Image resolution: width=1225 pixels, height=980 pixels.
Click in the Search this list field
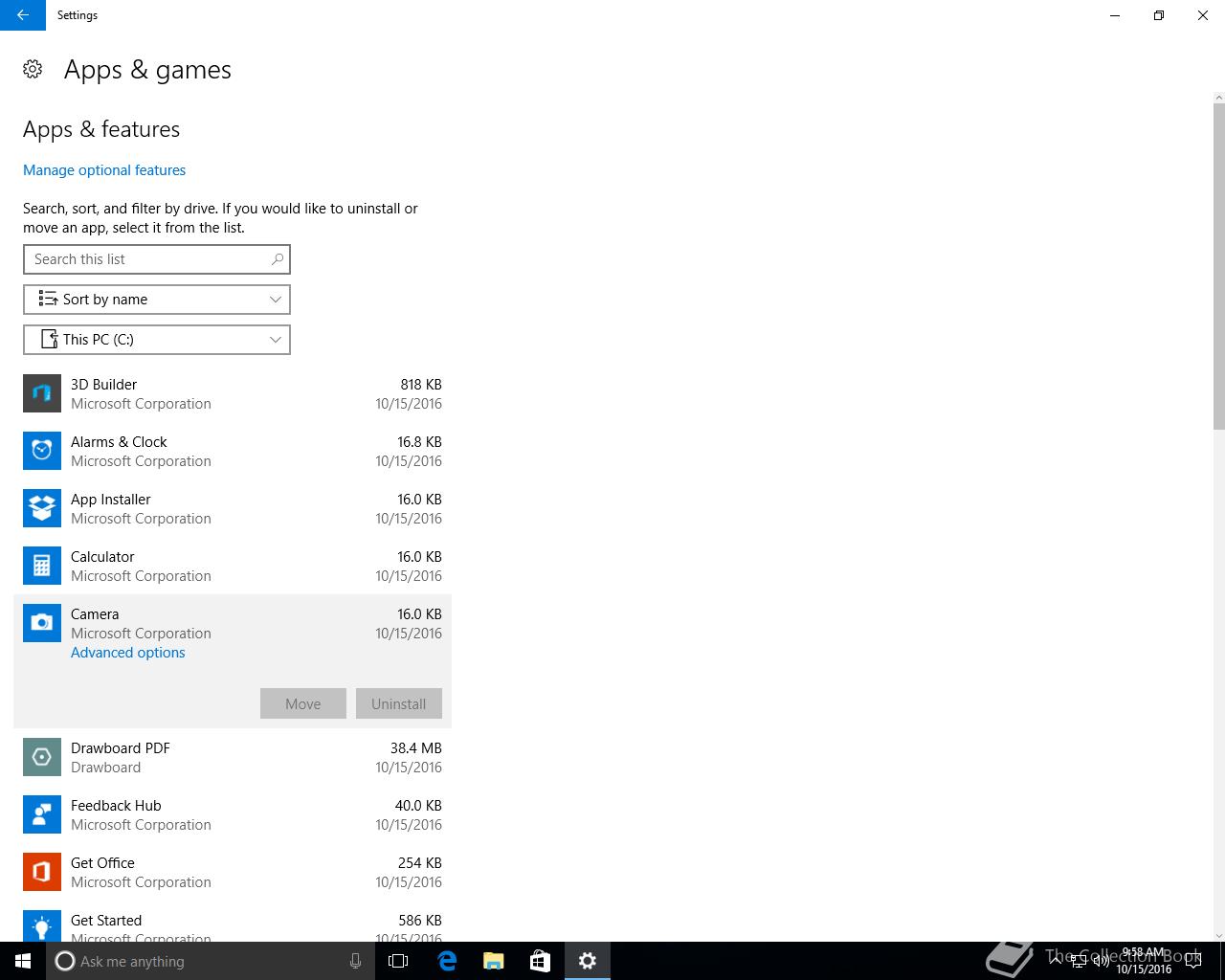pyautogui.click(x=157, y=259)
